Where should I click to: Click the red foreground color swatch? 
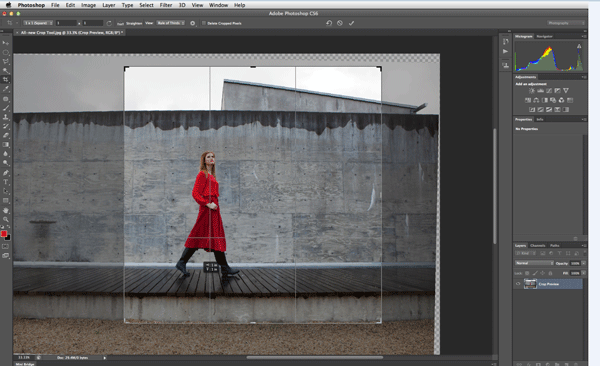click(4, 234)
